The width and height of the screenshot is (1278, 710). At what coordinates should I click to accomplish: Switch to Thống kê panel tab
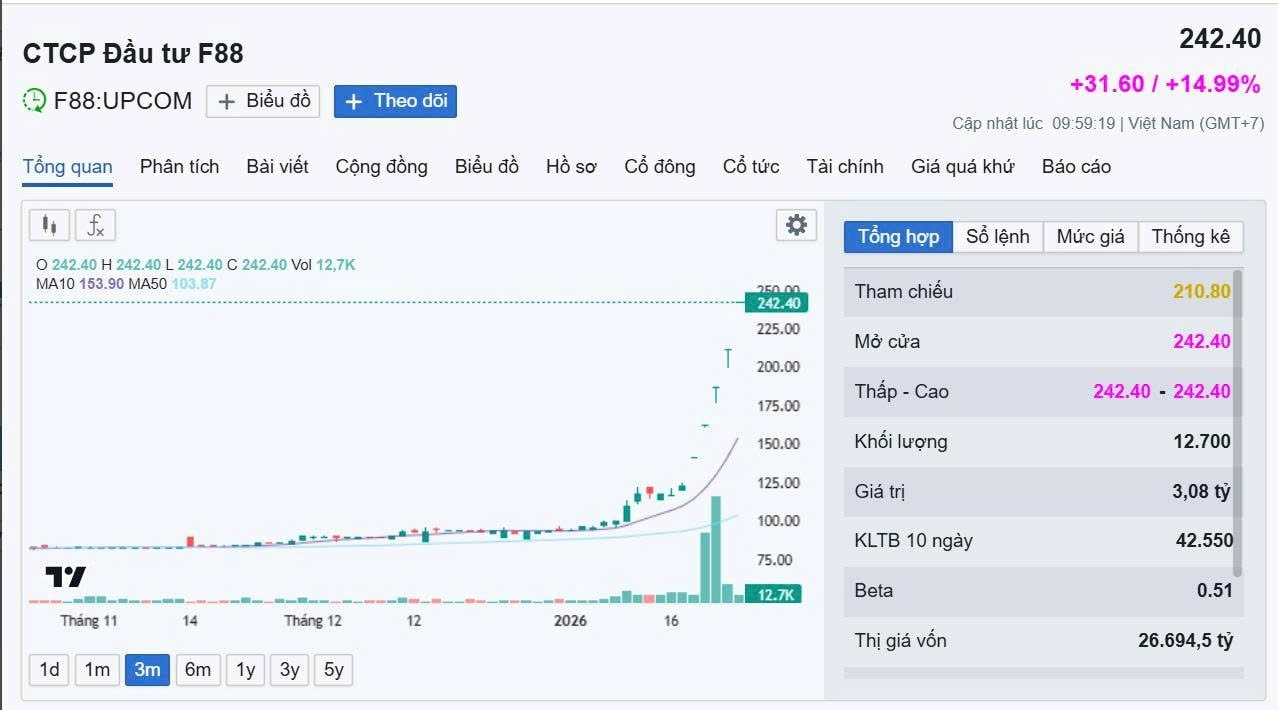pos(1191,237)
